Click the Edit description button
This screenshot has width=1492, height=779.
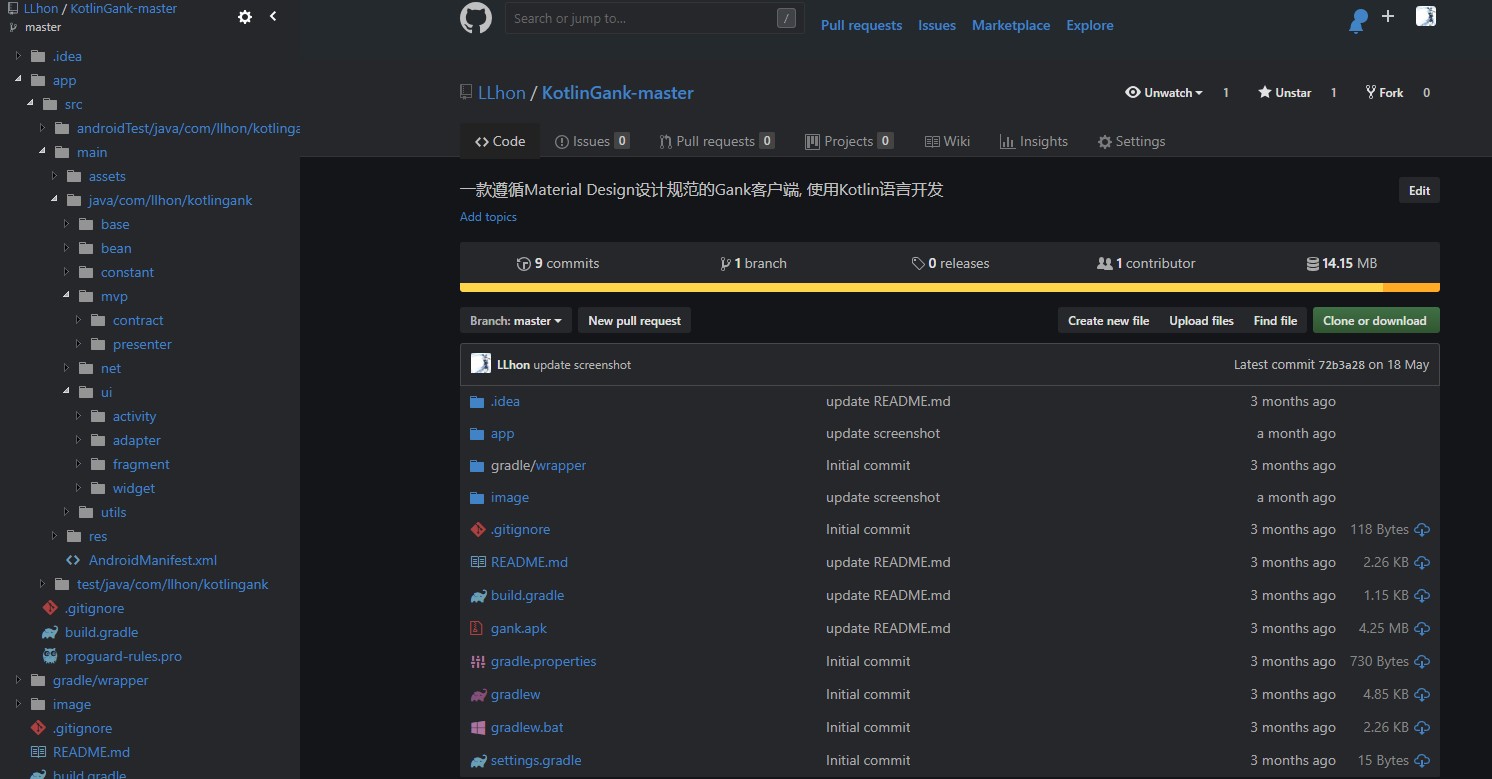(1419, 191)
